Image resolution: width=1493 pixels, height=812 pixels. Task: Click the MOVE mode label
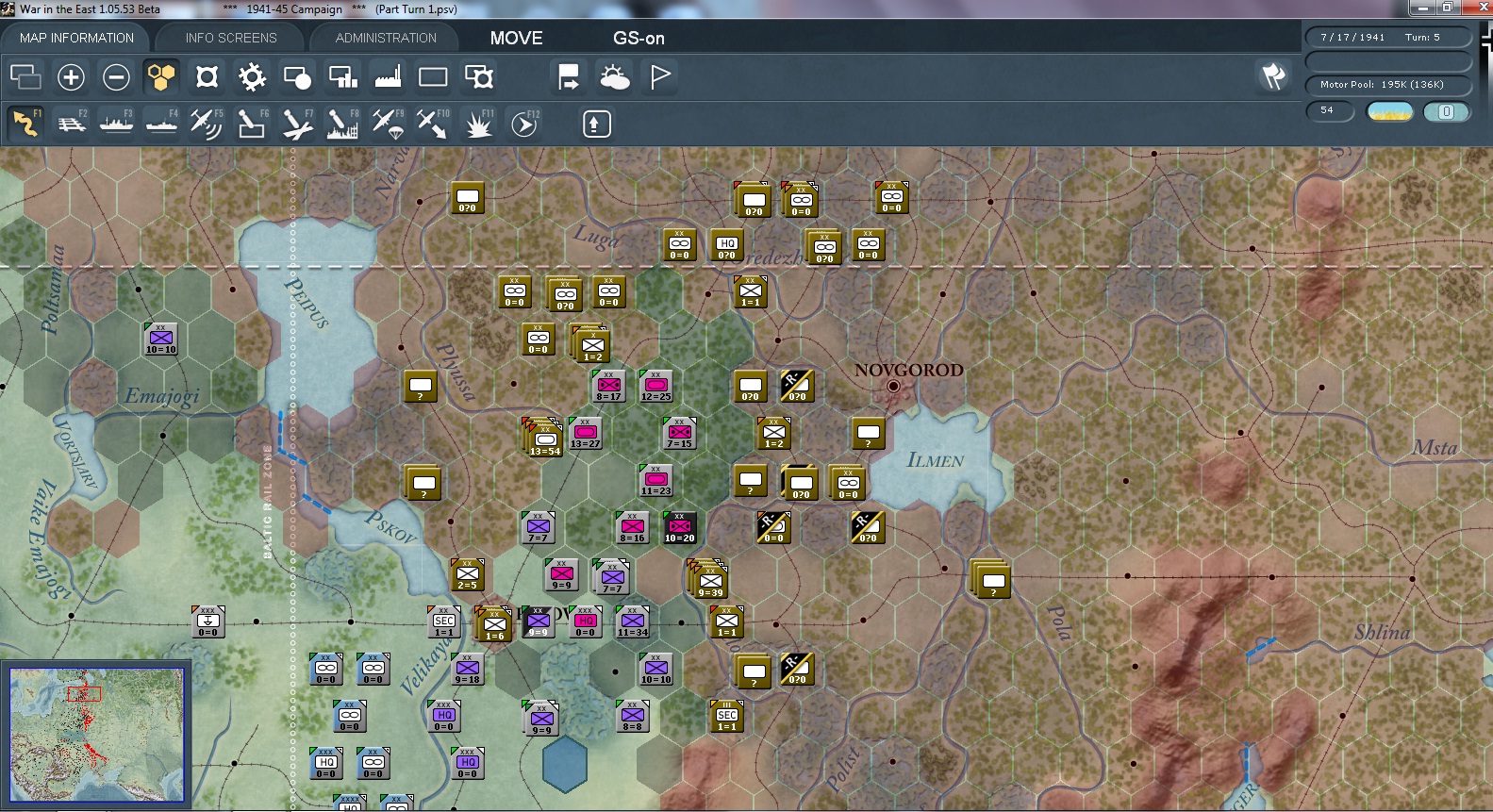(x=516, y=38)
